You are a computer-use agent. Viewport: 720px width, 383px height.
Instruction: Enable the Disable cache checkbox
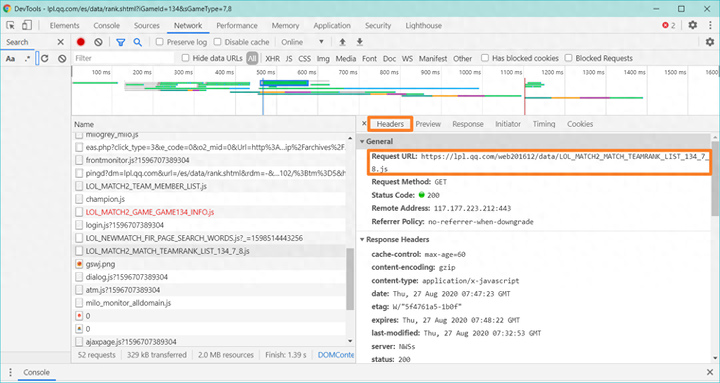(218, 42)
